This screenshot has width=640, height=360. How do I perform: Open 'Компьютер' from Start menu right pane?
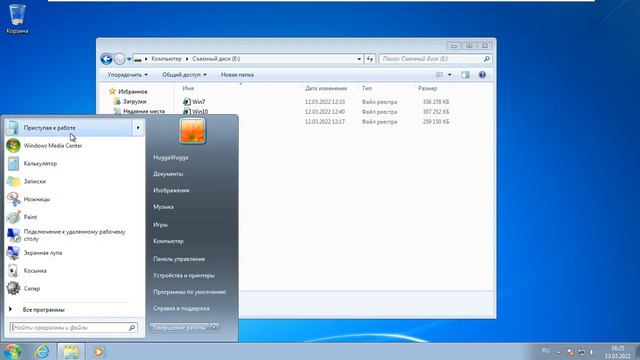pos(168,241)
